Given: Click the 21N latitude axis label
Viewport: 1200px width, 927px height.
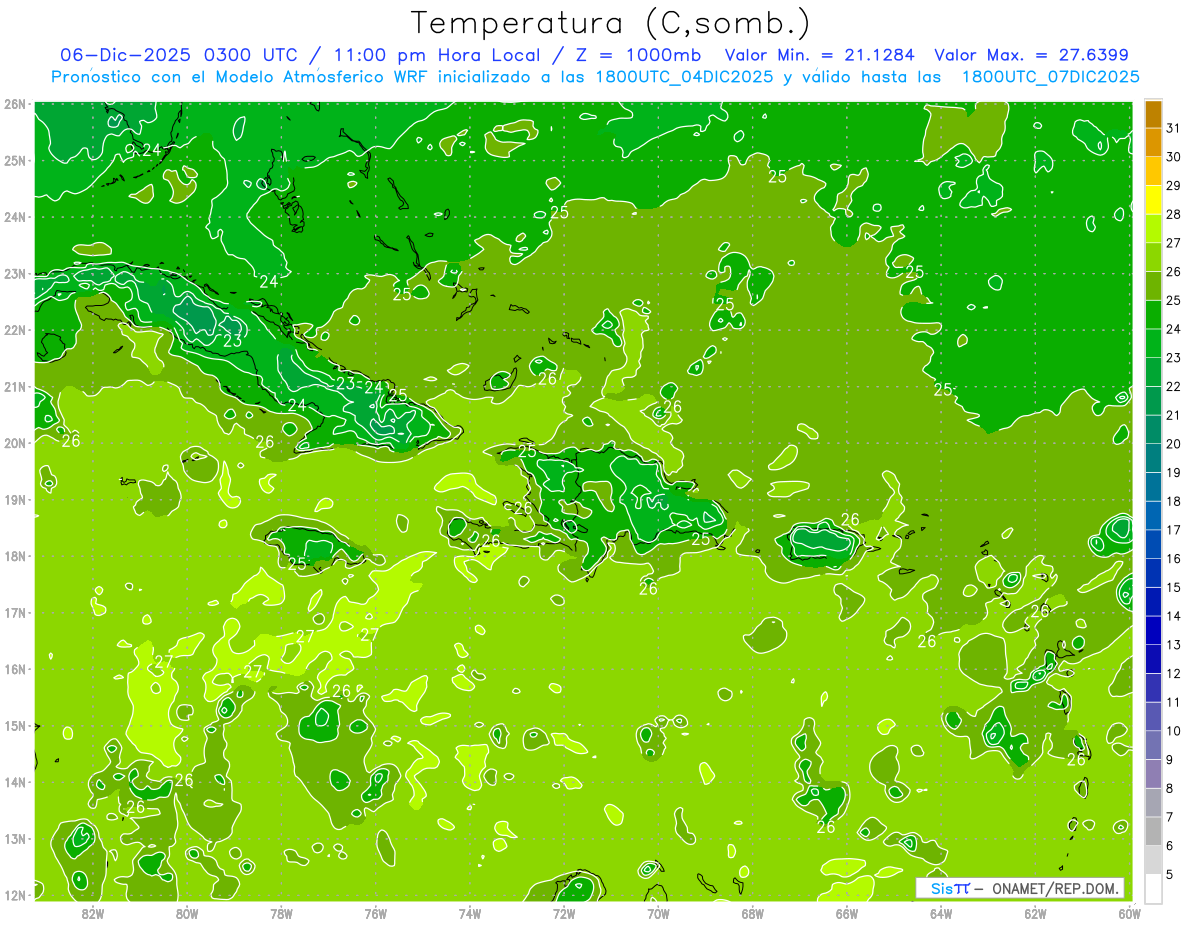Looking at the screenshot, I should pos(14,387).
